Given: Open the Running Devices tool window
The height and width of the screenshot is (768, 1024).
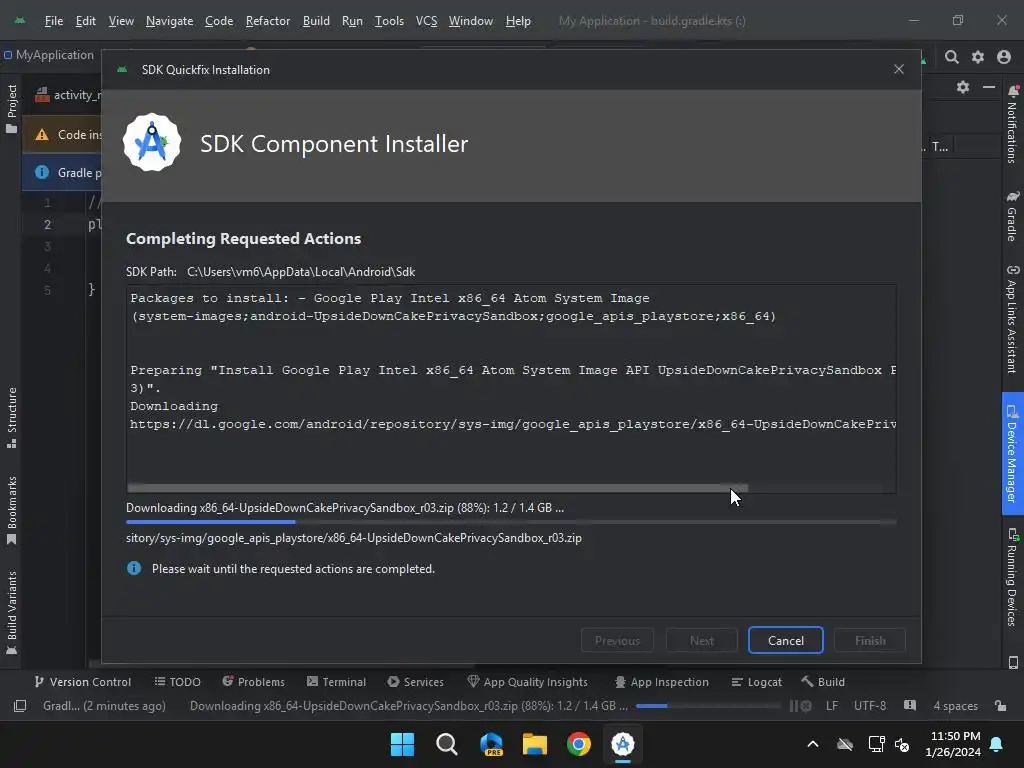Looking at the screenshot, I should pos(1012,577).
